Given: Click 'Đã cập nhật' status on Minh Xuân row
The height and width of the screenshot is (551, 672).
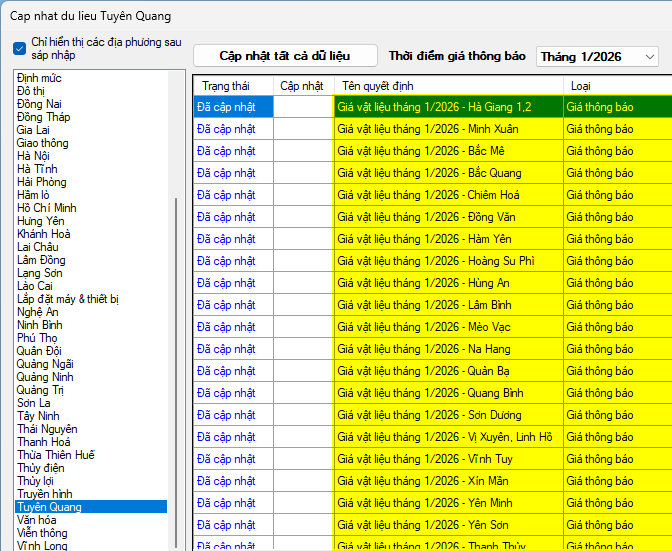Looking at the screenshot, I should 226,129.
